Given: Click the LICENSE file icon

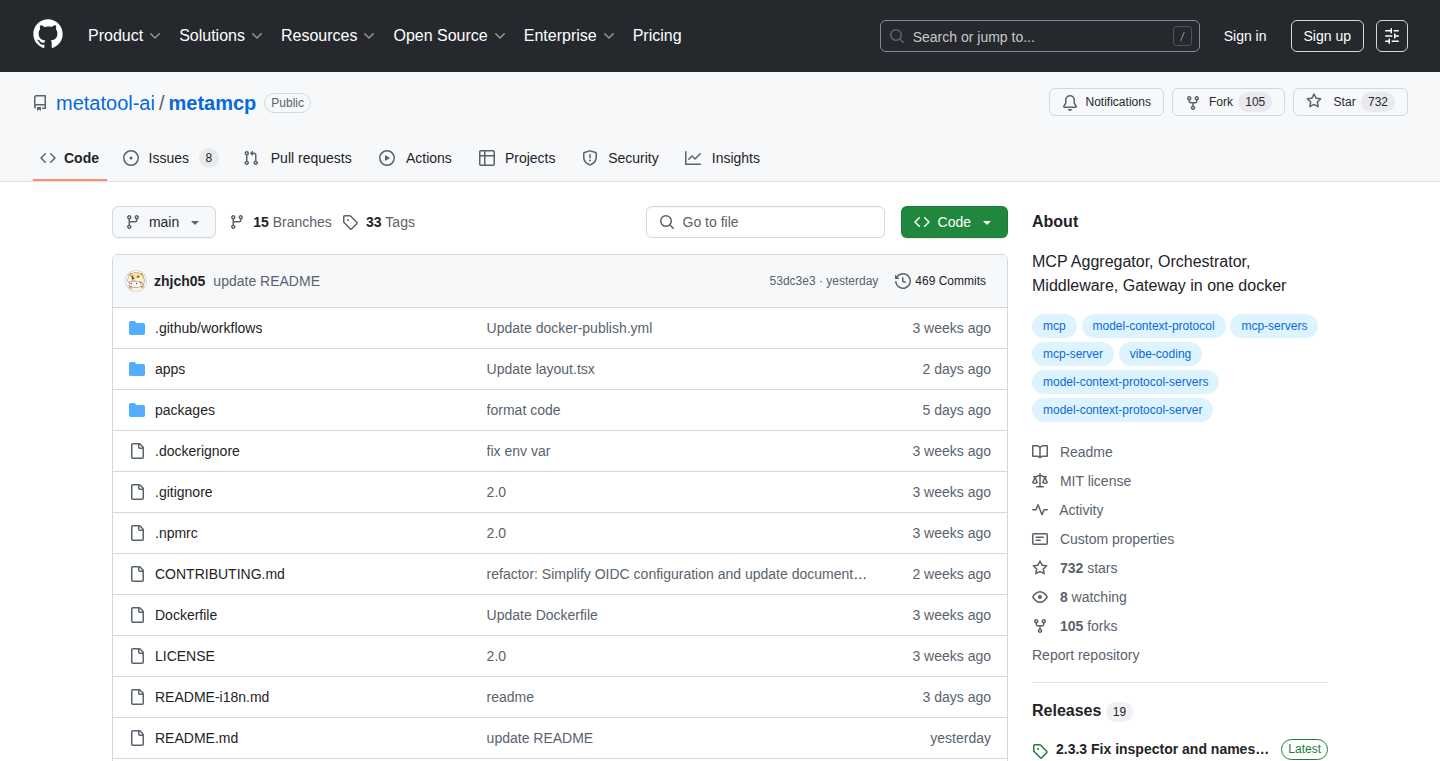Looking at the screenshot, I should tap(137, 656).
